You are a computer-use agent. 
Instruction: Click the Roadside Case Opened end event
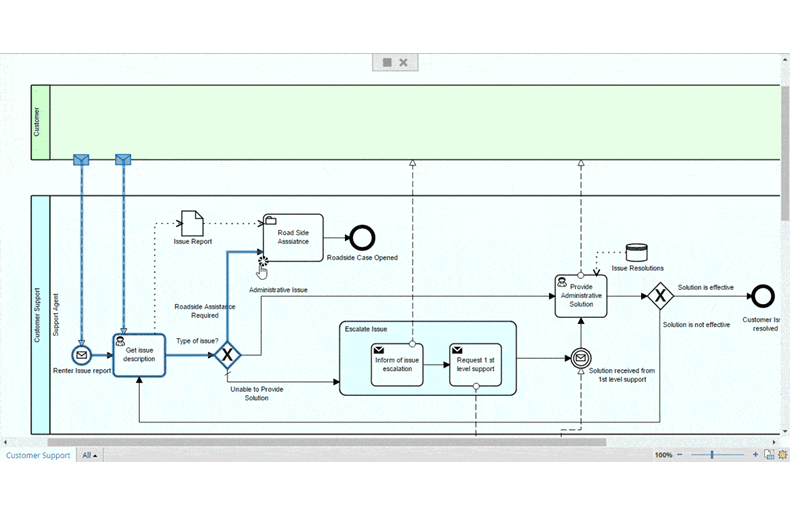click(x=361, y=237)
